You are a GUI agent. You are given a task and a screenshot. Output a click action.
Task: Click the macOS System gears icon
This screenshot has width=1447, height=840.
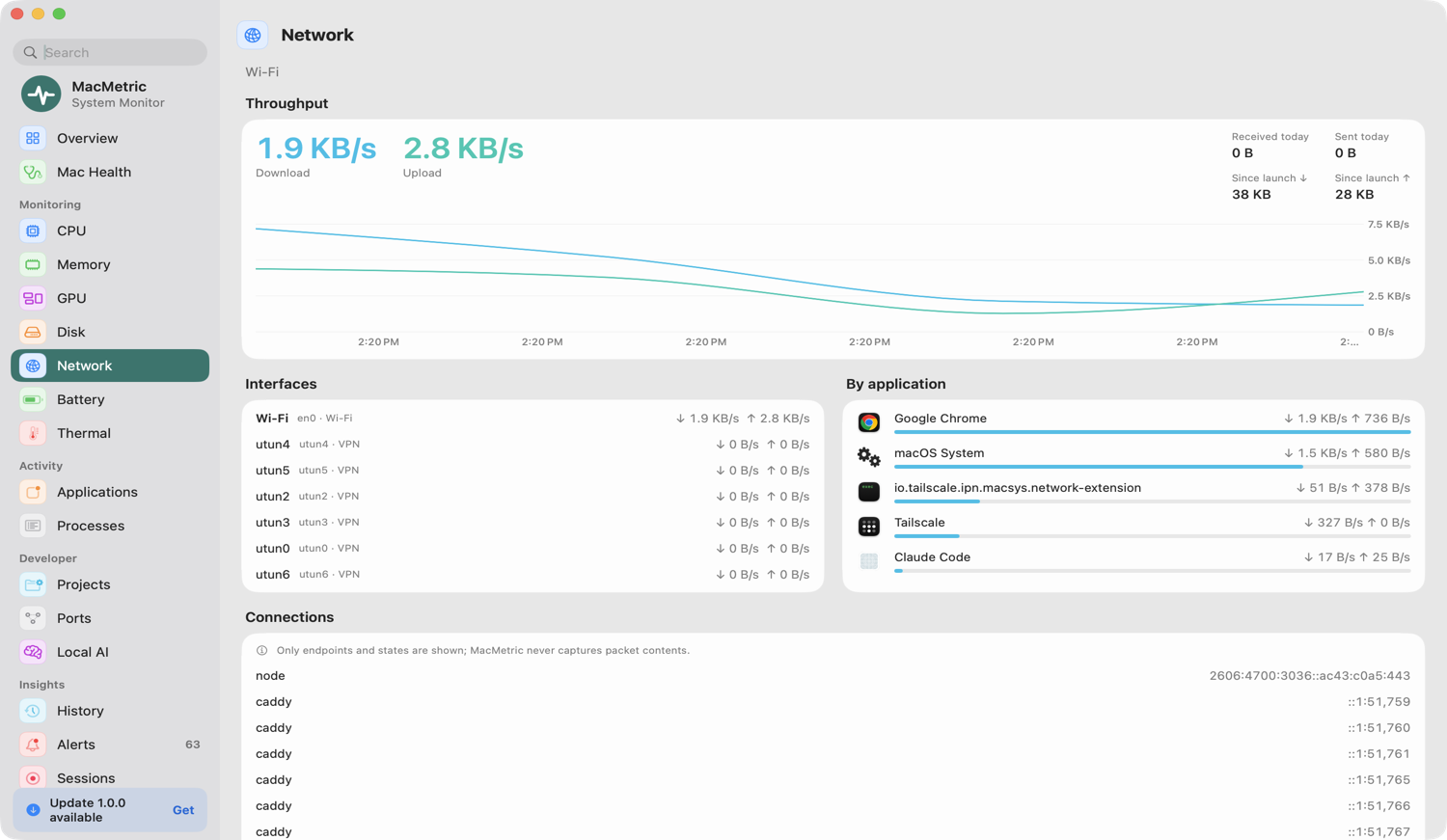[869, 457]
